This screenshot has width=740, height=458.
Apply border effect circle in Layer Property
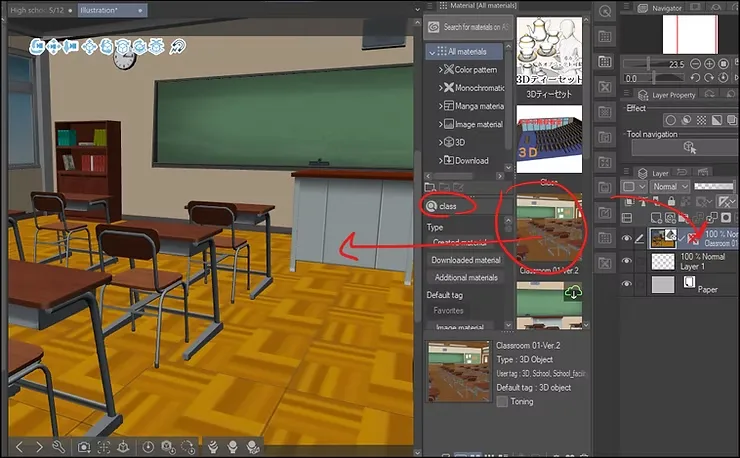[x=670, y=120]
